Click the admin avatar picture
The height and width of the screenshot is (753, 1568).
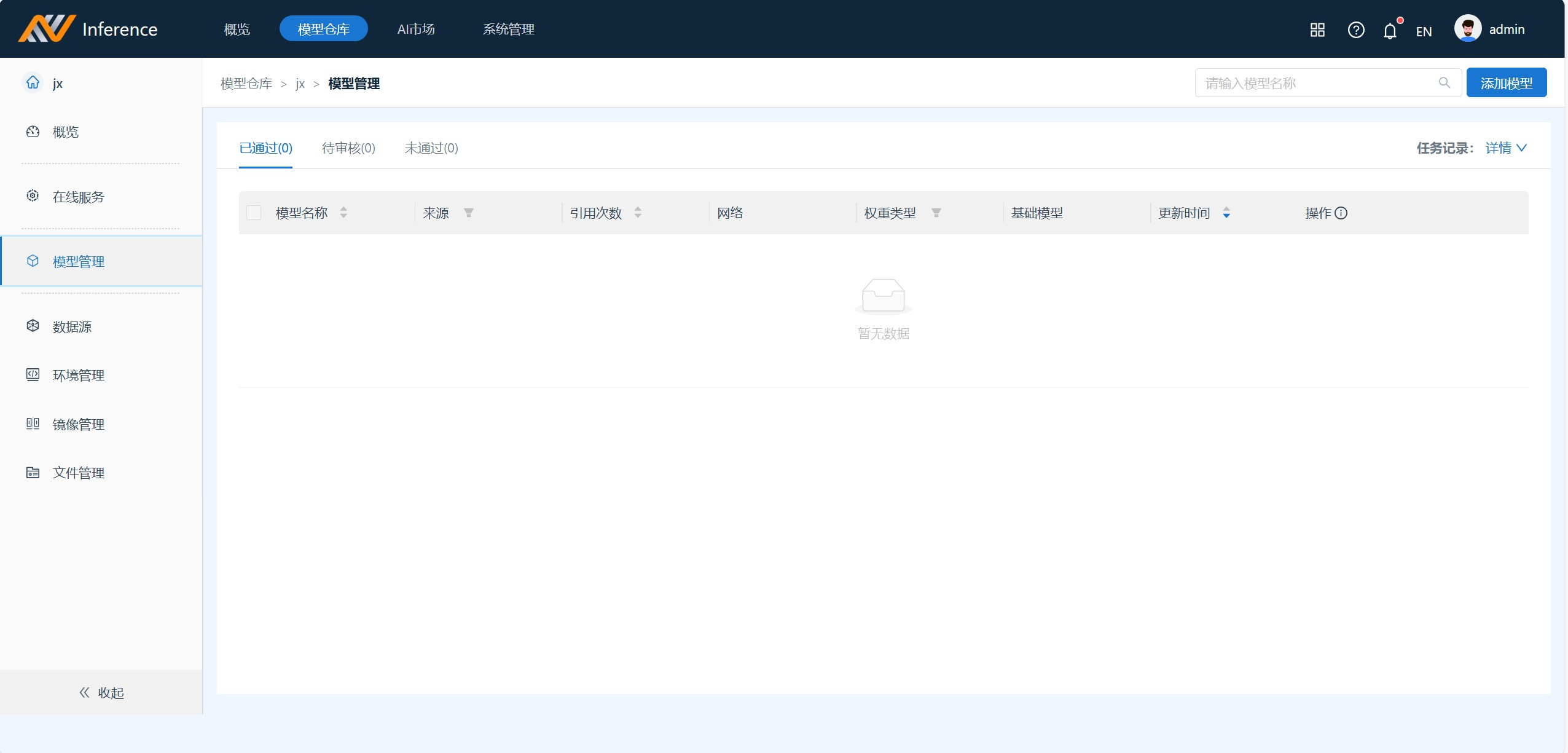click(x=1467, y=29)
